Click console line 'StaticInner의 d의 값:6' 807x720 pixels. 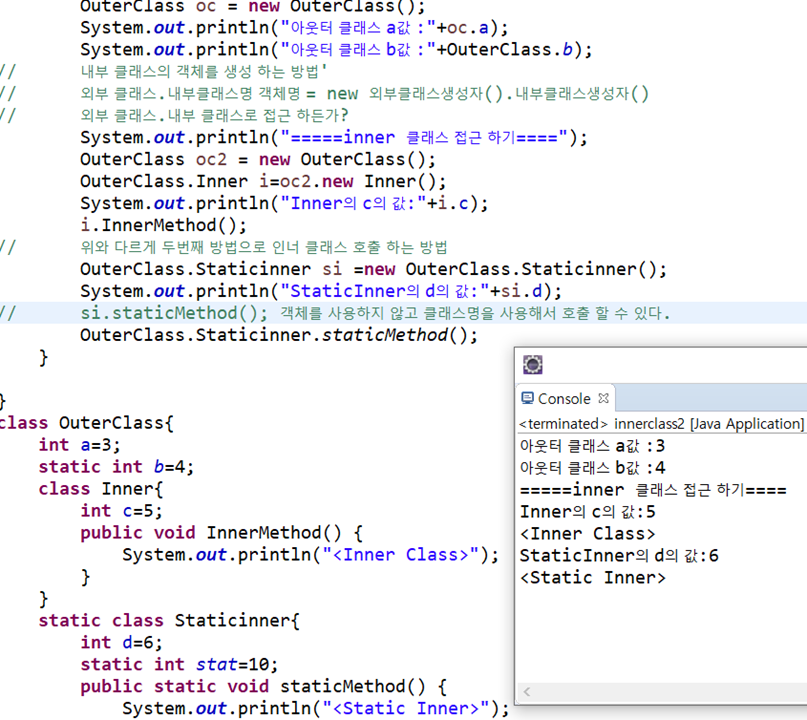[619, 556]
